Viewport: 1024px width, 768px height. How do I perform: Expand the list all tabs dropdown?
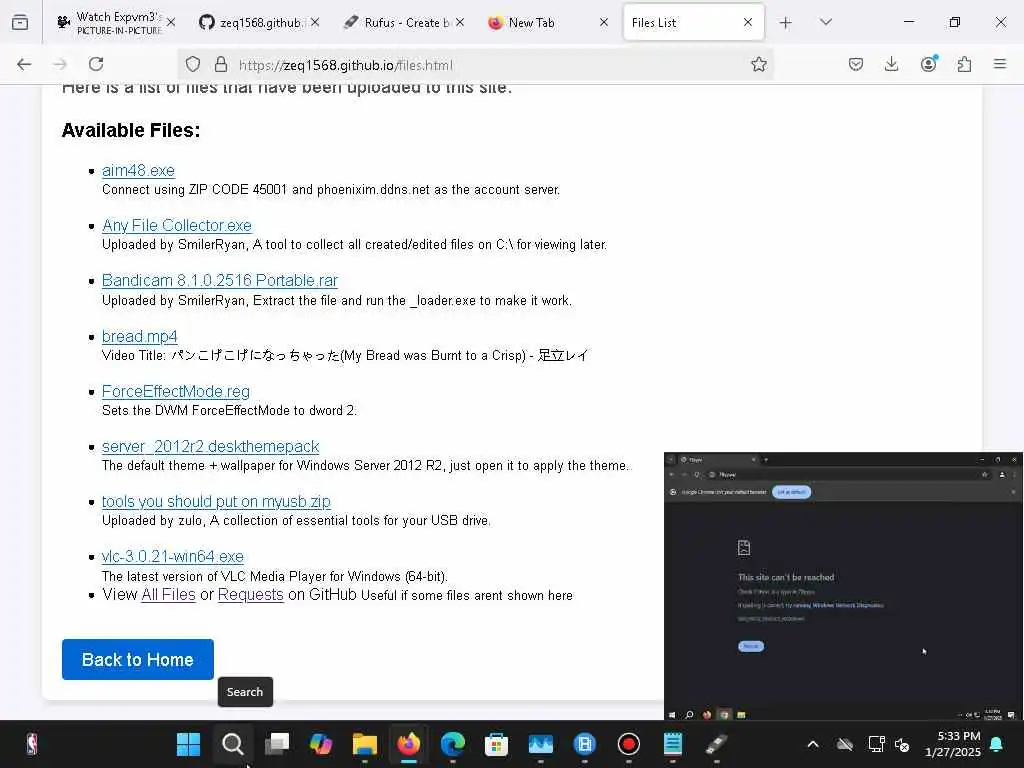825,22
